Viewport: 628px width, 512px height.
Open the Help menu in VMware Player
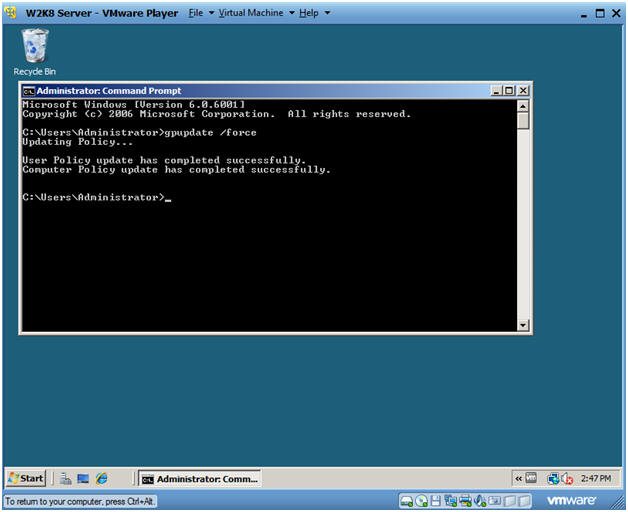click(x=309, y=13)
